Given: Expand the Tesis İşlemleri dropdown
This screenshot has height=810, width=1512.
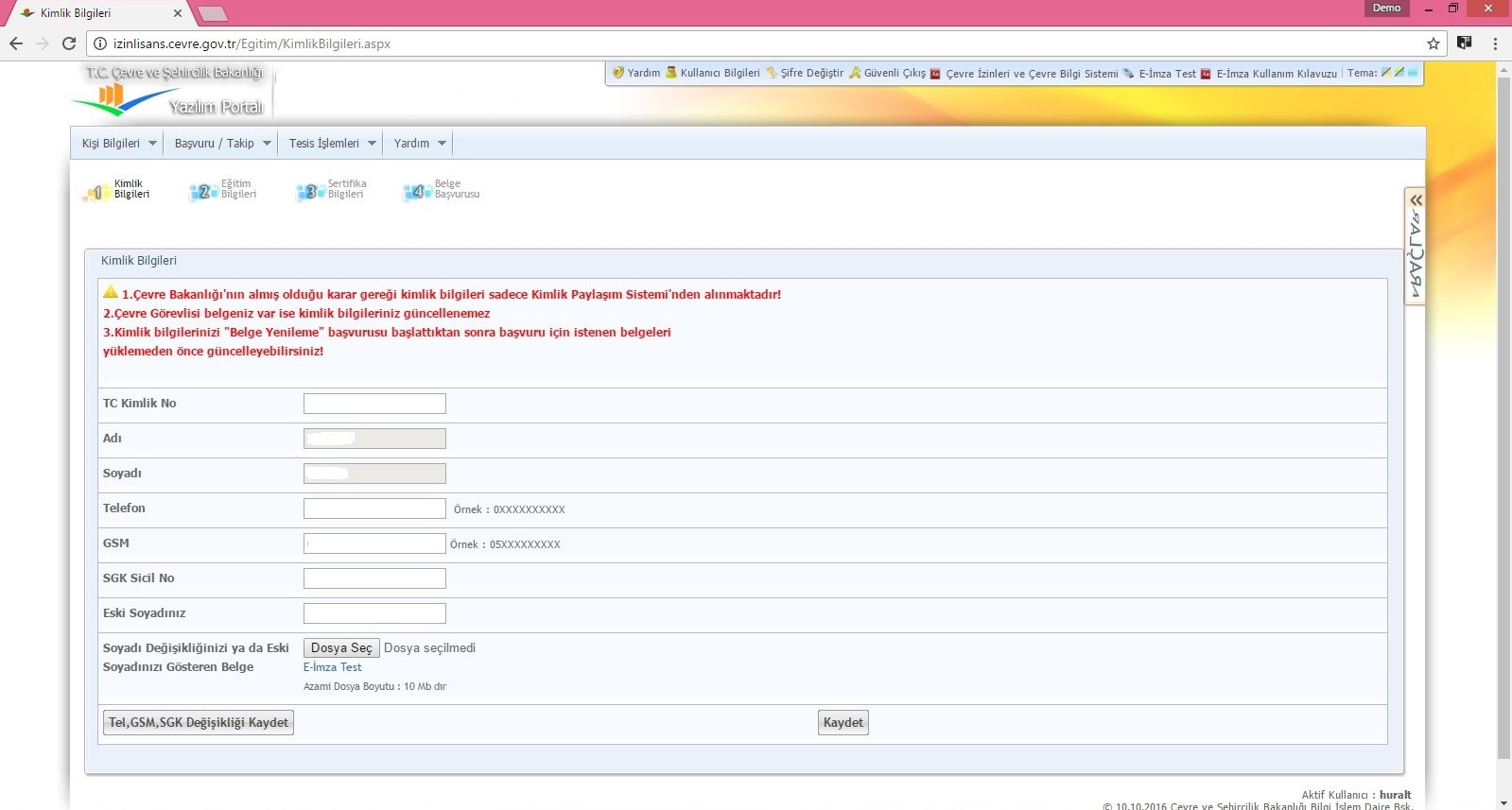Looking at the screenshot, I should pyautogui.click(x=332, y=144).
